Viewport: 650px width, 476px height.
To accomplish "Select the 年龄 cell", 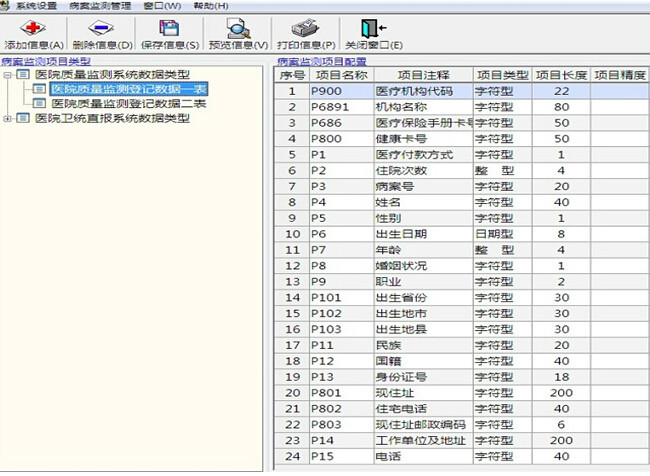I will [x=423, y=250].
